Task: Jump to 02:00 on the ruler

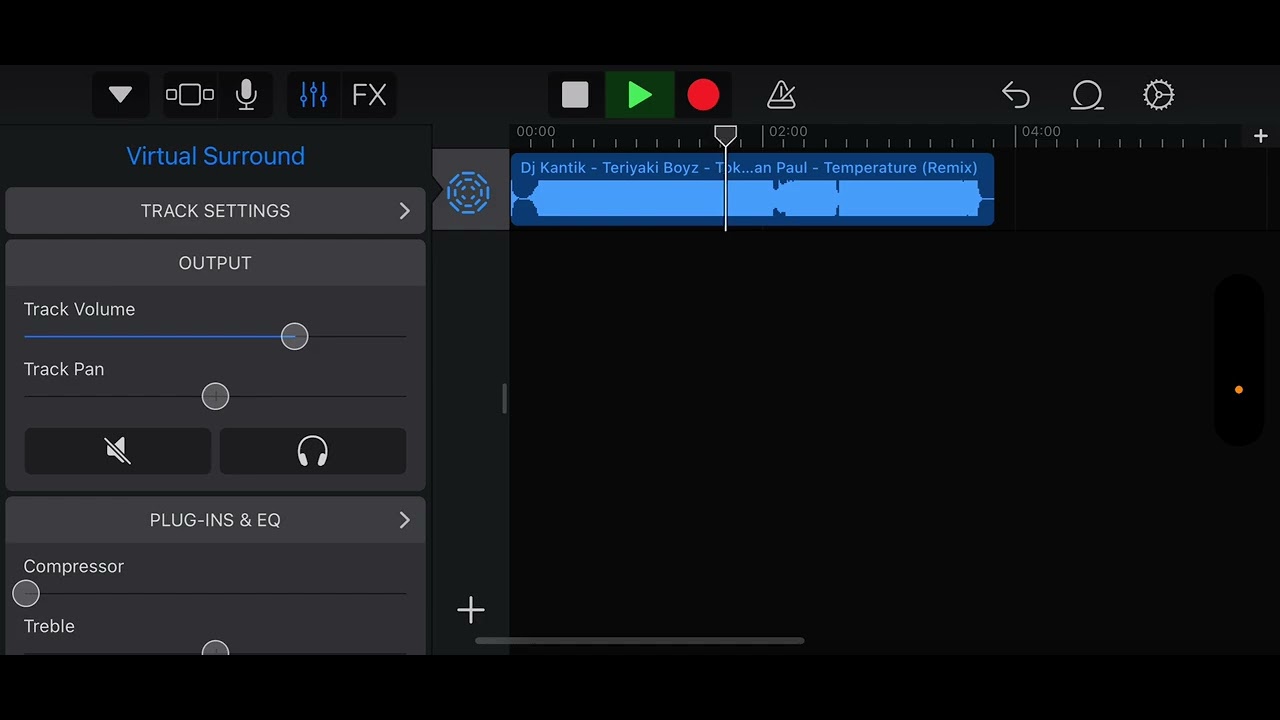Action: tap(788, 132)
